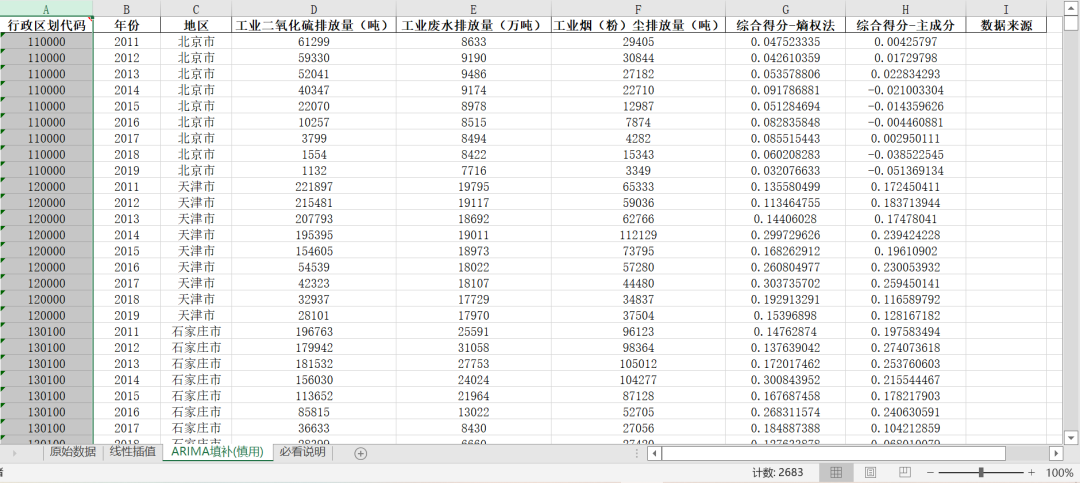Adjust the zoom slider handle
This screenshot has height=483, width=1080.
coord(981,473)
